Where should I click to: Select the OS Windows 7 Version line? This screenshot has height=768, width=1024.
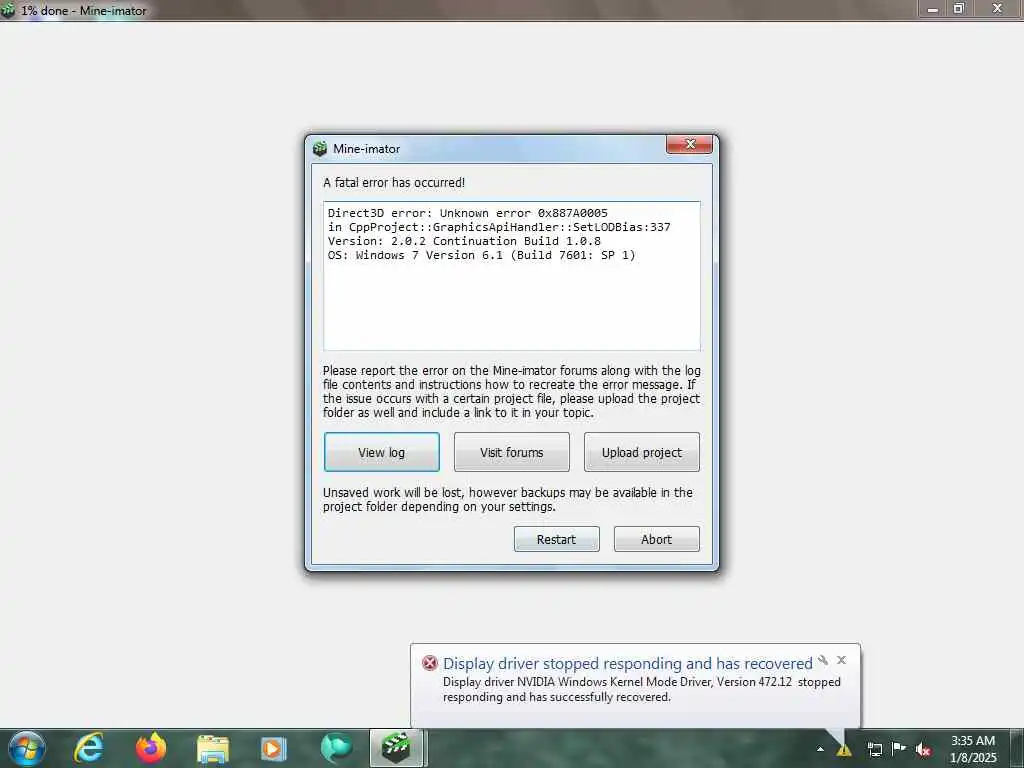pyautogui.click(x=481, y=255)
